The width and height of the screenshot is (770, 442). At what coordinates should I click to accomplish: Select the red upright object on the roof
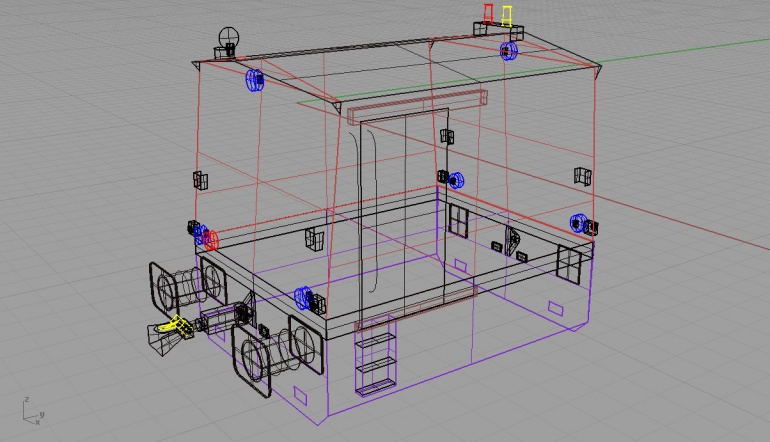tap(488, 13)
